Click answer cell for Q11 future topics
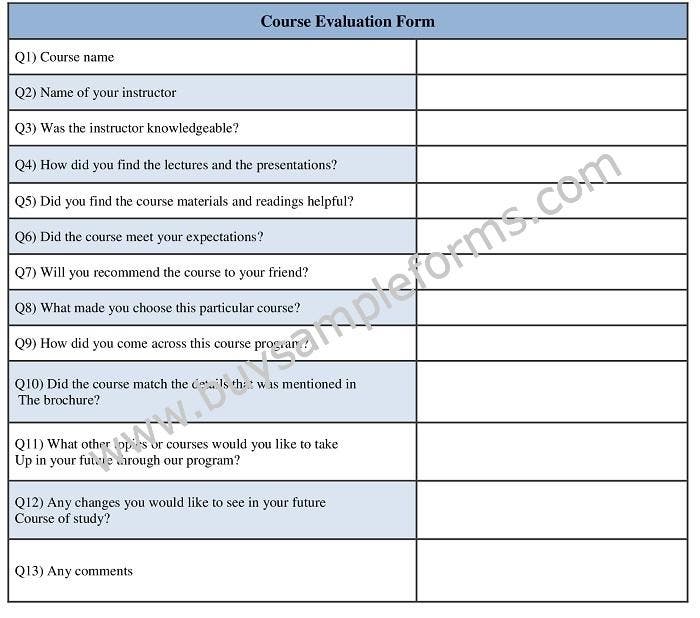The height and width of the screenshot is (618, 700). pos(552,452)
